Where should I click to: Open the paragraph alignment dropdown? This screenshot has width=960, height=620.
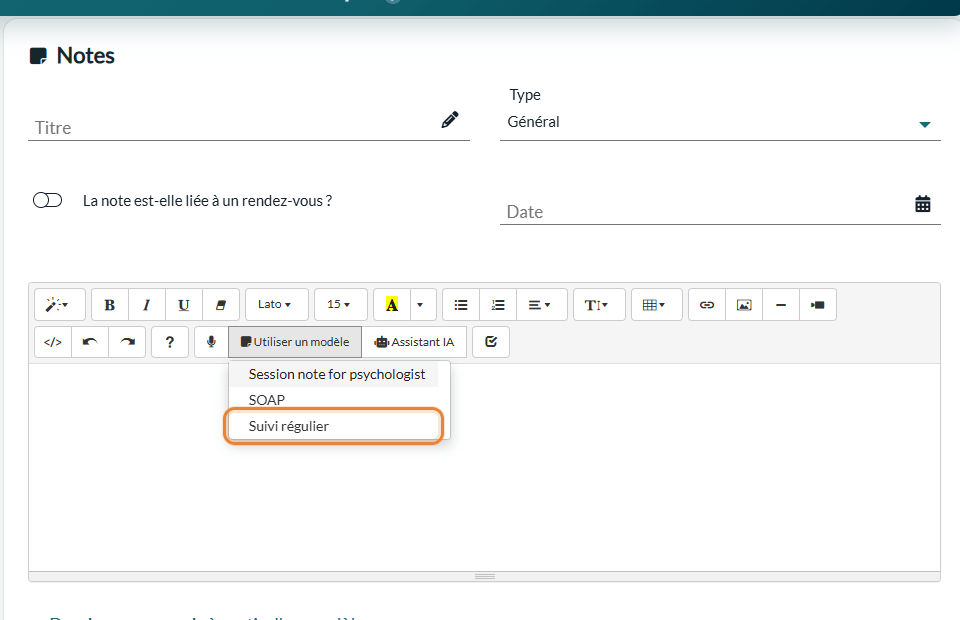click(542, 305)
